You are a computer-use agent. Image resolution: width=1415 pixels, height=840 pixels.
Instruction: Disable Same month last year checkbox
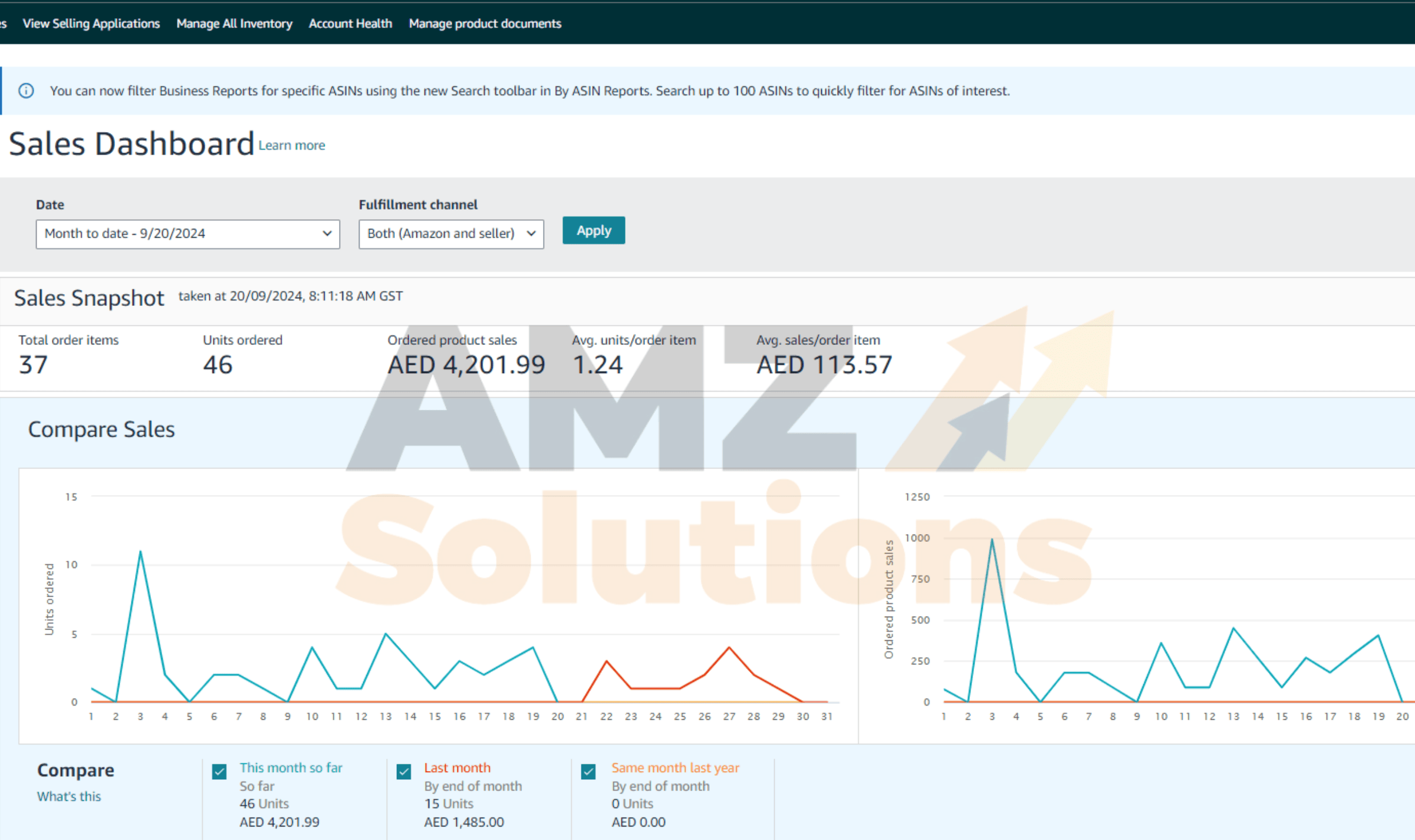(x=588, y=771)
